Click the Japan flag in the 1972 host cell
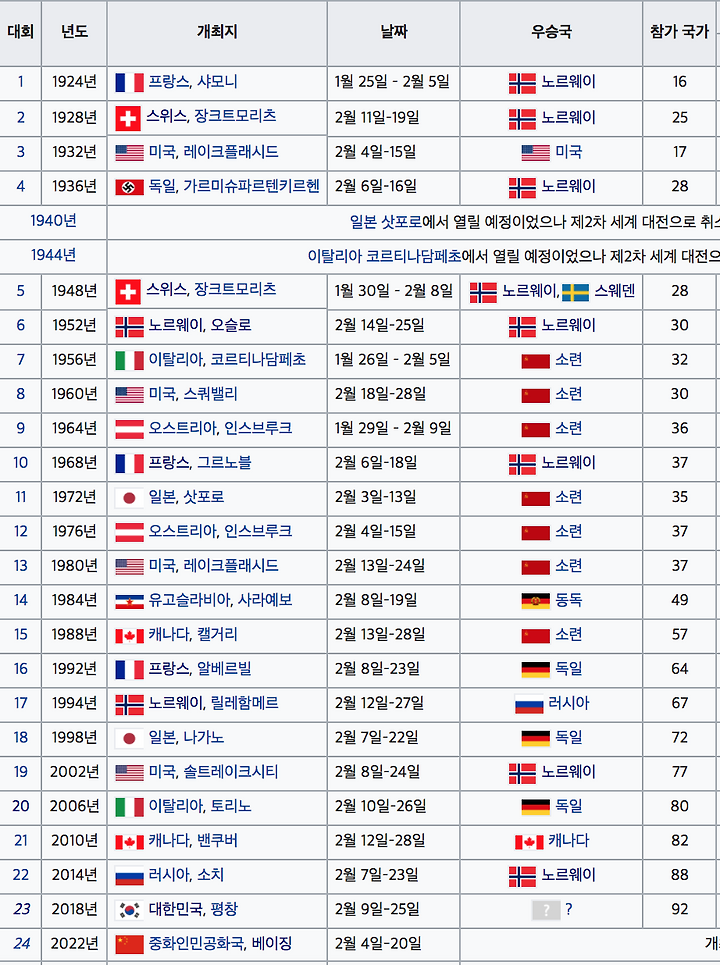 (129, 498)
